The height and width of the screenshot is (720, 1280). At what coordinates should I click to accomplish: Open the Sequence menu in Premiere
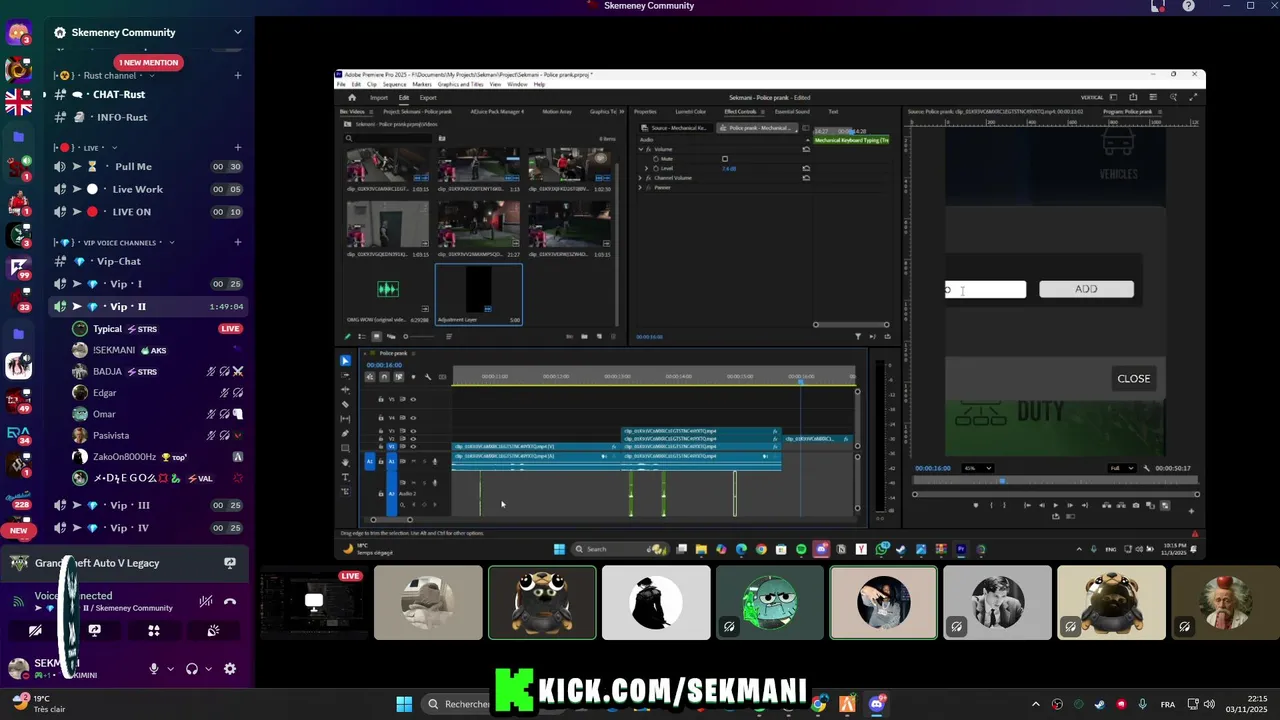coord(395,84)
